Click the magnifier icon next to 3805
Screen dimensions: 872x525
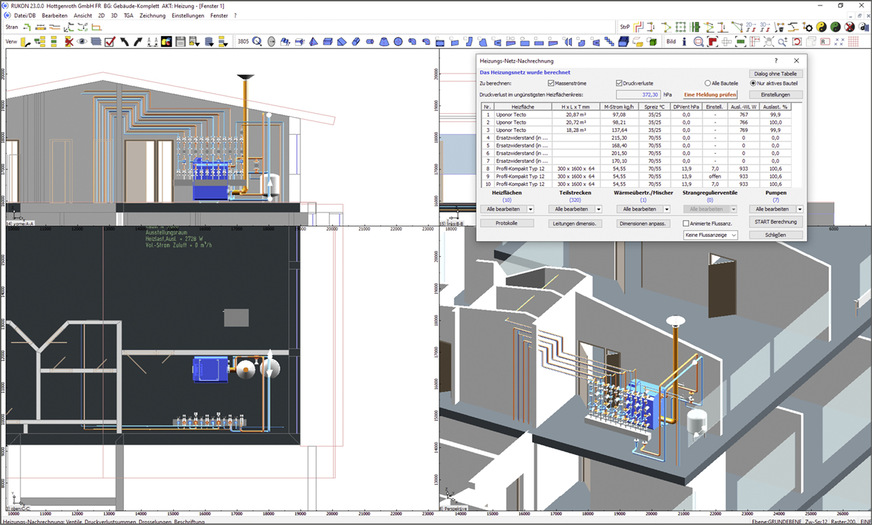tap(257, 42)
